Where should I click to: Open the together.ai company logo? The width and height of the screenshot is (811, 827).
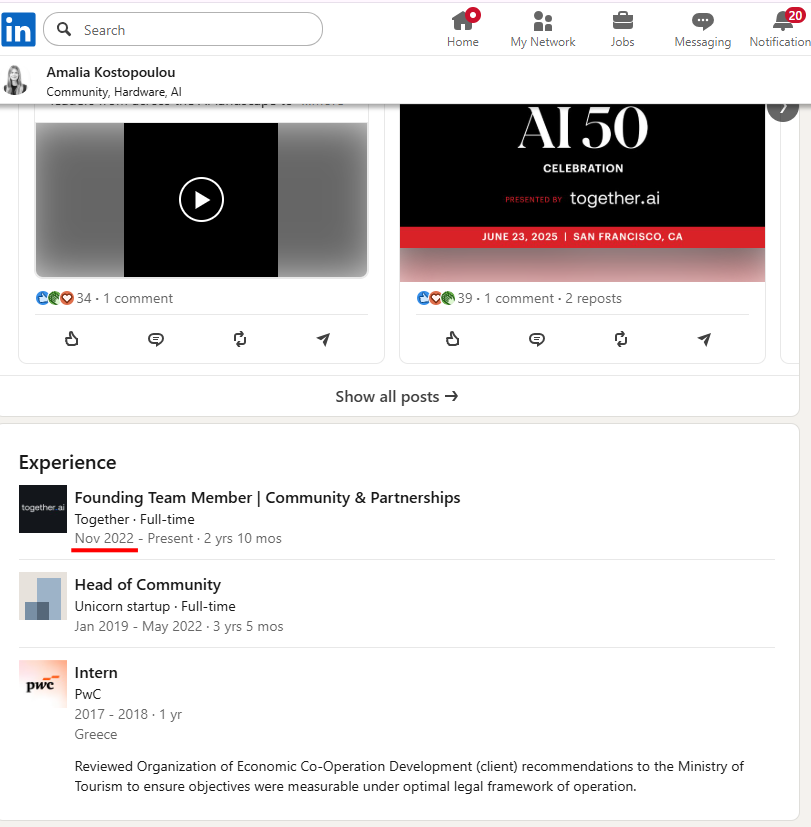[43, 509]
